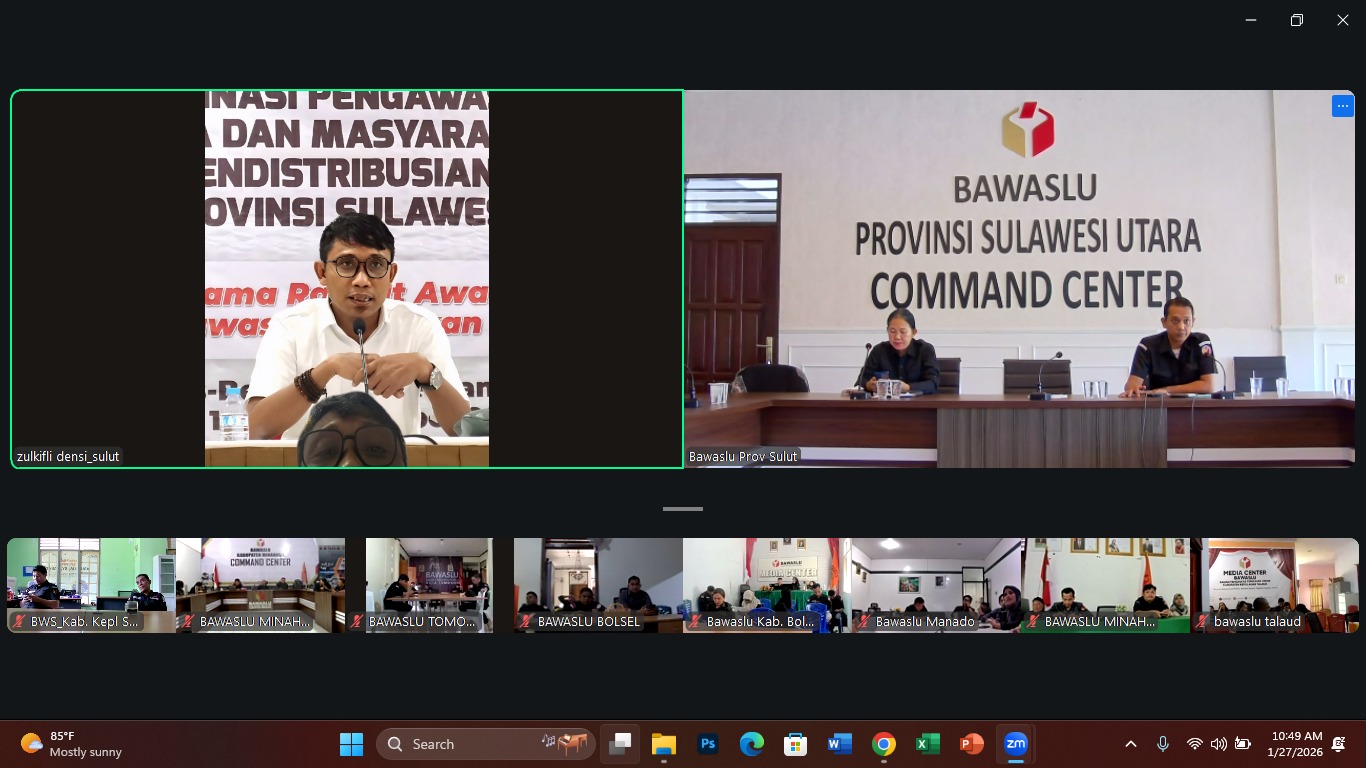
Task: Switch to Photoshop in the taskbar
Action: (708, 744)
